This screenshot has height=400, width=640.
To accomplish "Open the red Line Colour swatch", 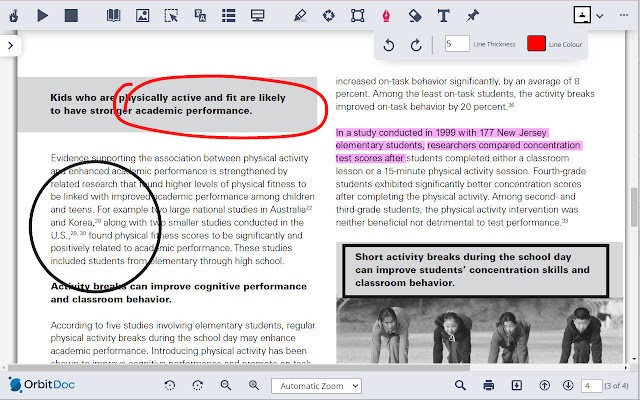I will pyautogui.click(x=536, y=44).
